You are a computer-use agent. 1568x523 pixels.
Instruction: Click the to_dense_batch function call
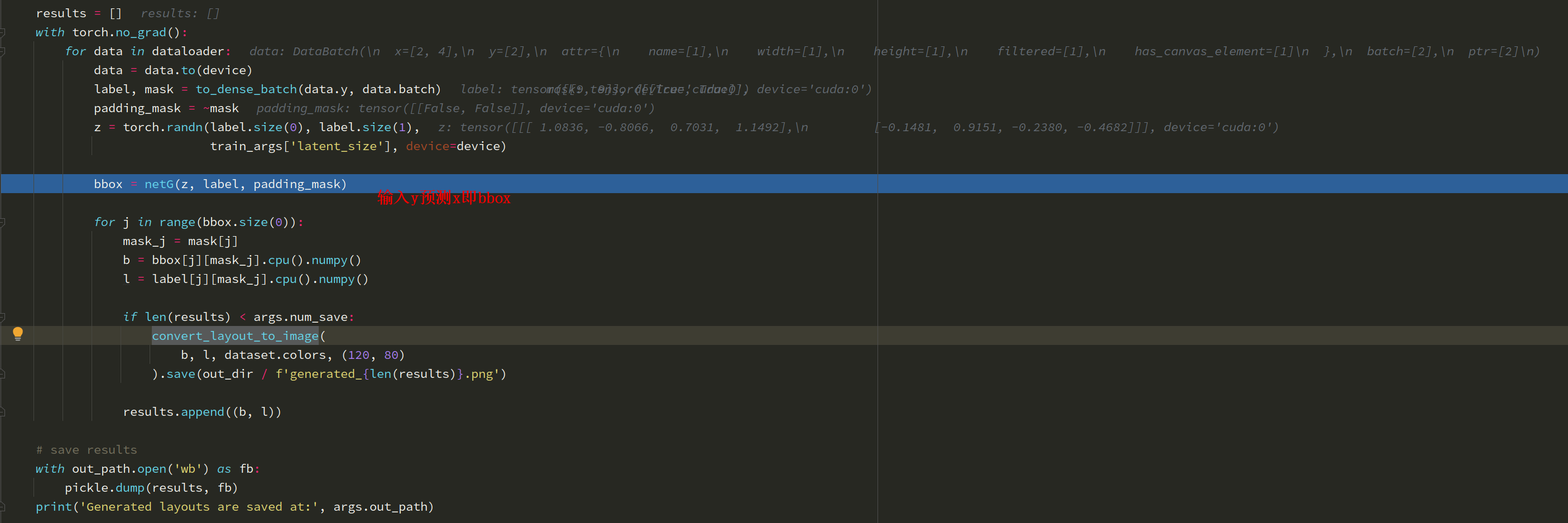coord(246,89)
